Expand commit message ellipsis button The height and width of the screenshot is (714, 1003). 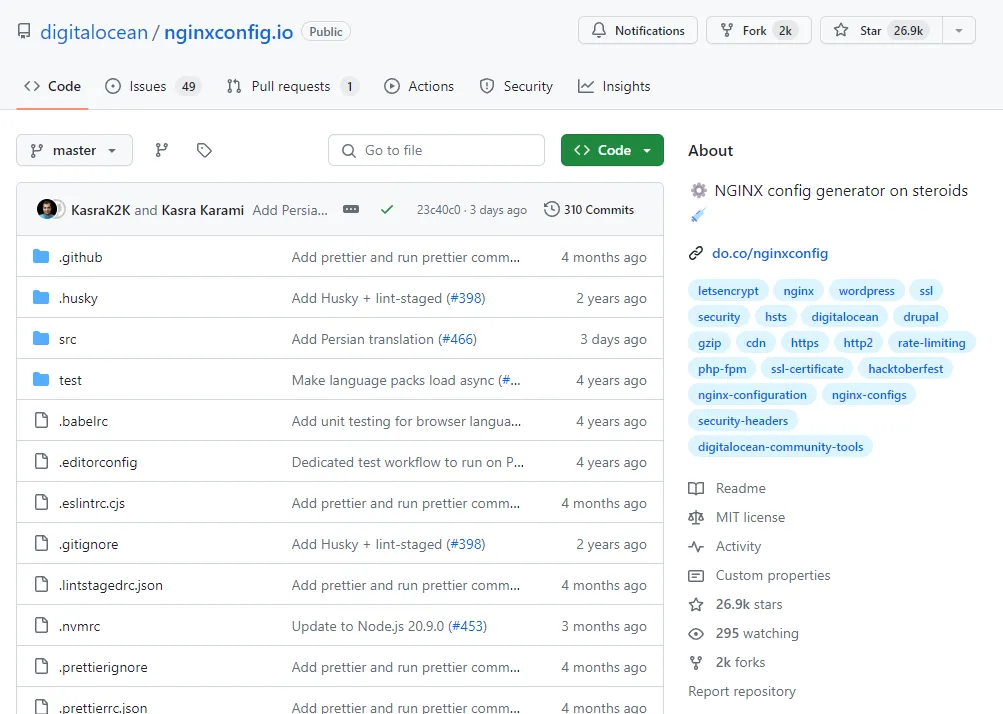(x=351, y=210)
